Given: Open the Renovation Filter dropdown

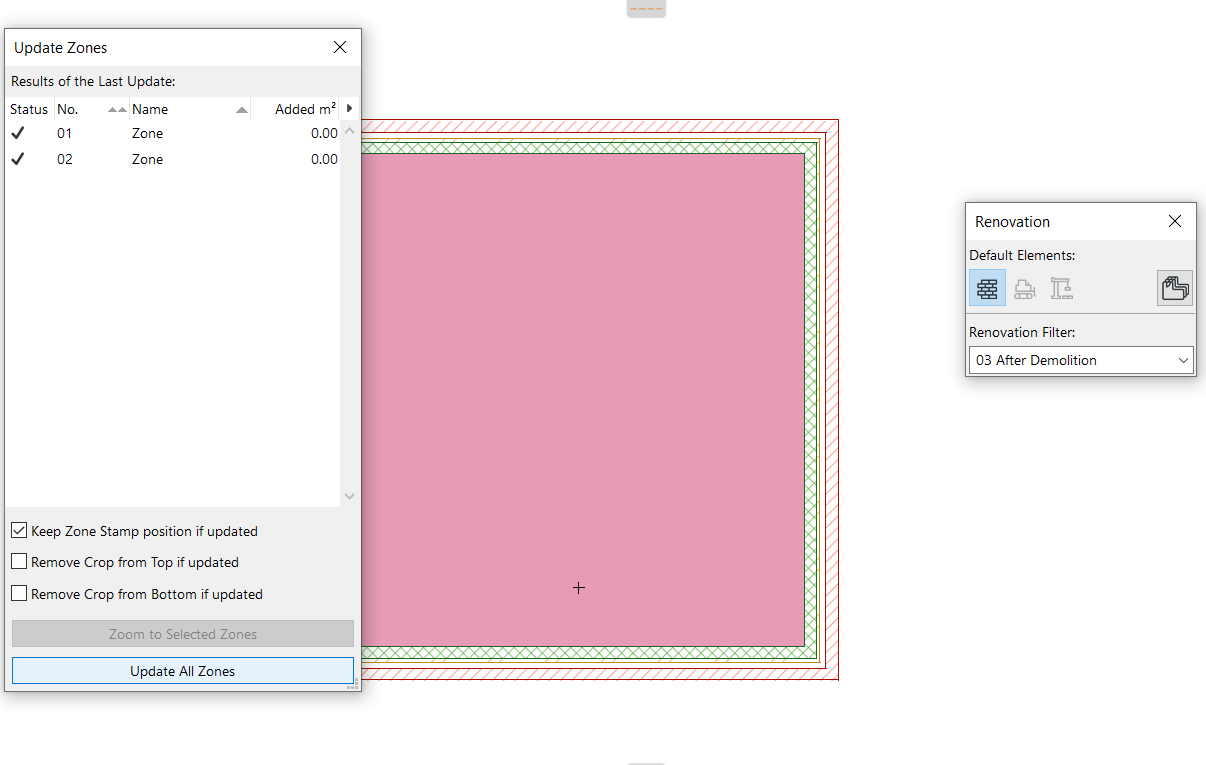Looking at the screenshot, I should (x=1081, y=360).
